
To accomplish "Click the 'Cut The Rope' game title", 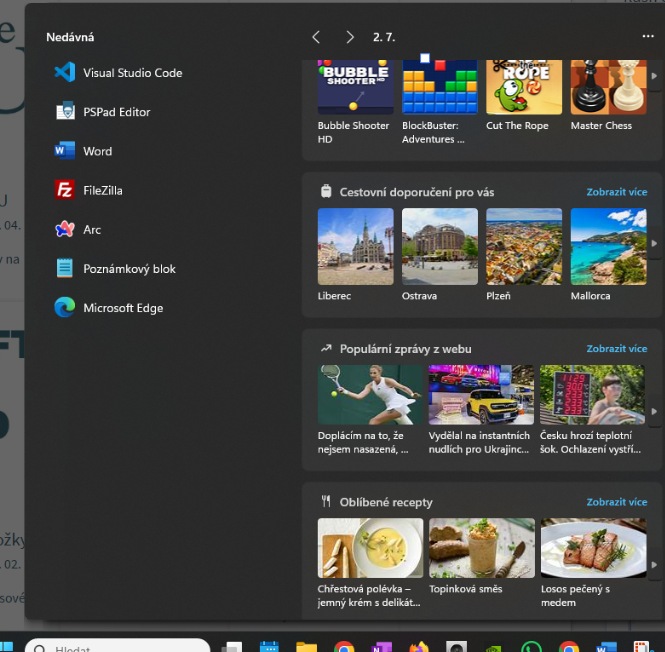I will [517, 126].
